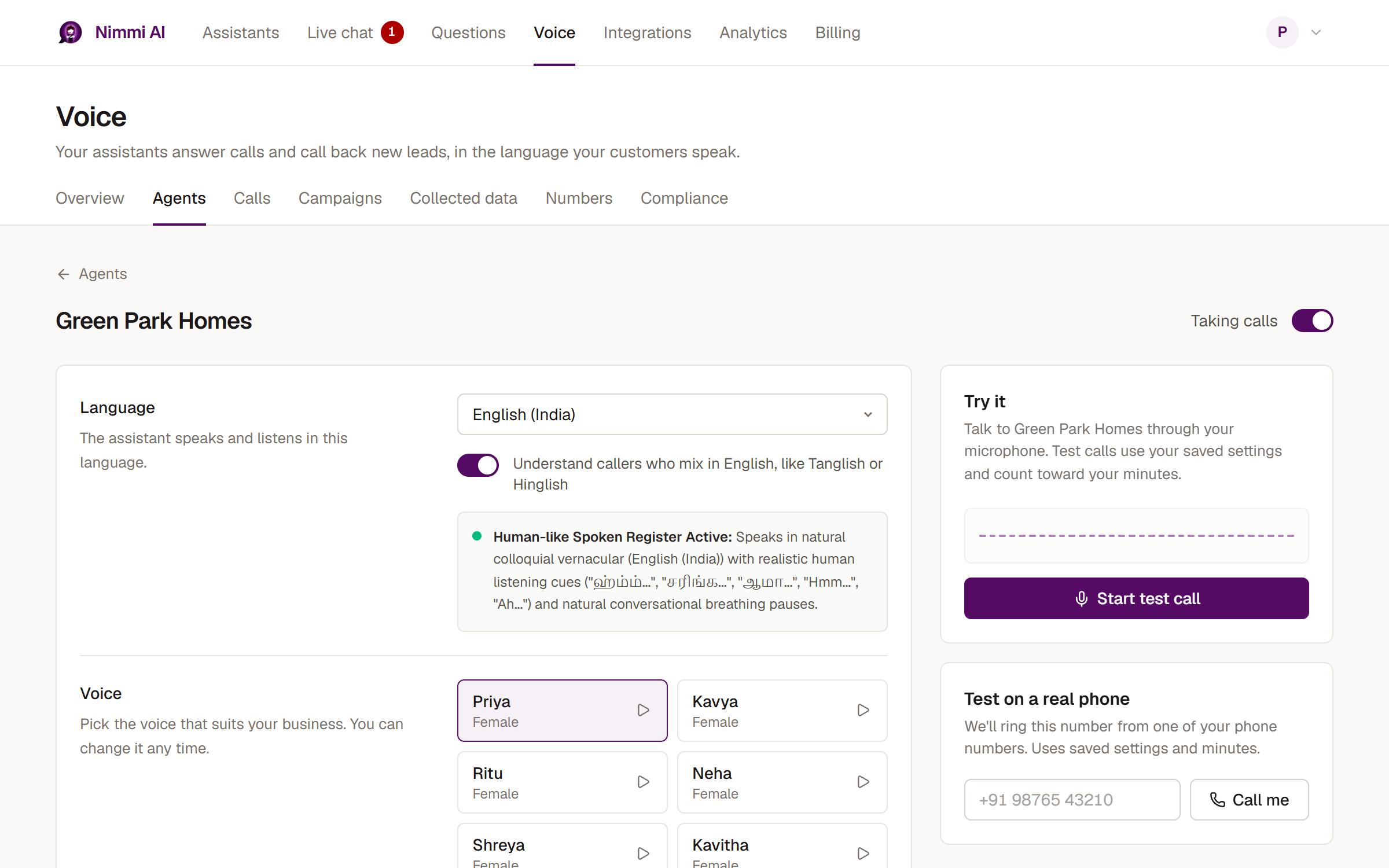Click the Human-like Spoken Register status dot
This screenshot has height=868, width=1389.
[x=477, y=536]
